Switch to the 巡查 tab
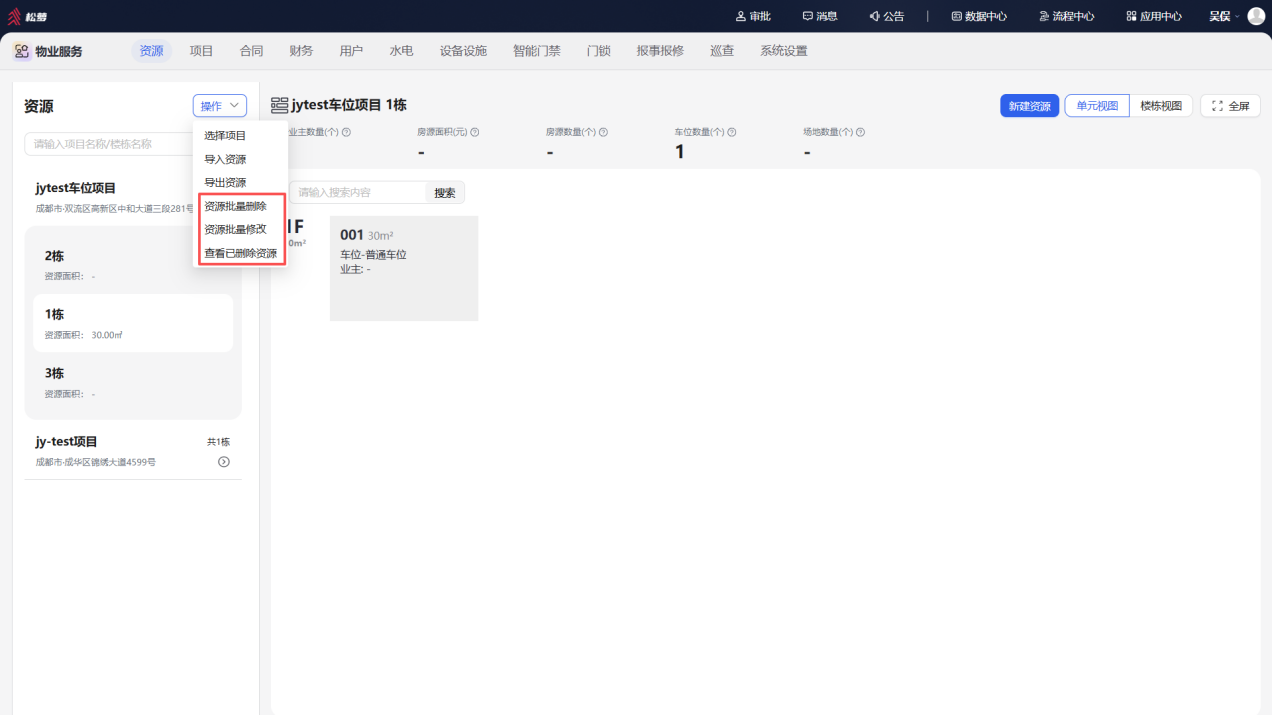 click(x=722, y=51)
